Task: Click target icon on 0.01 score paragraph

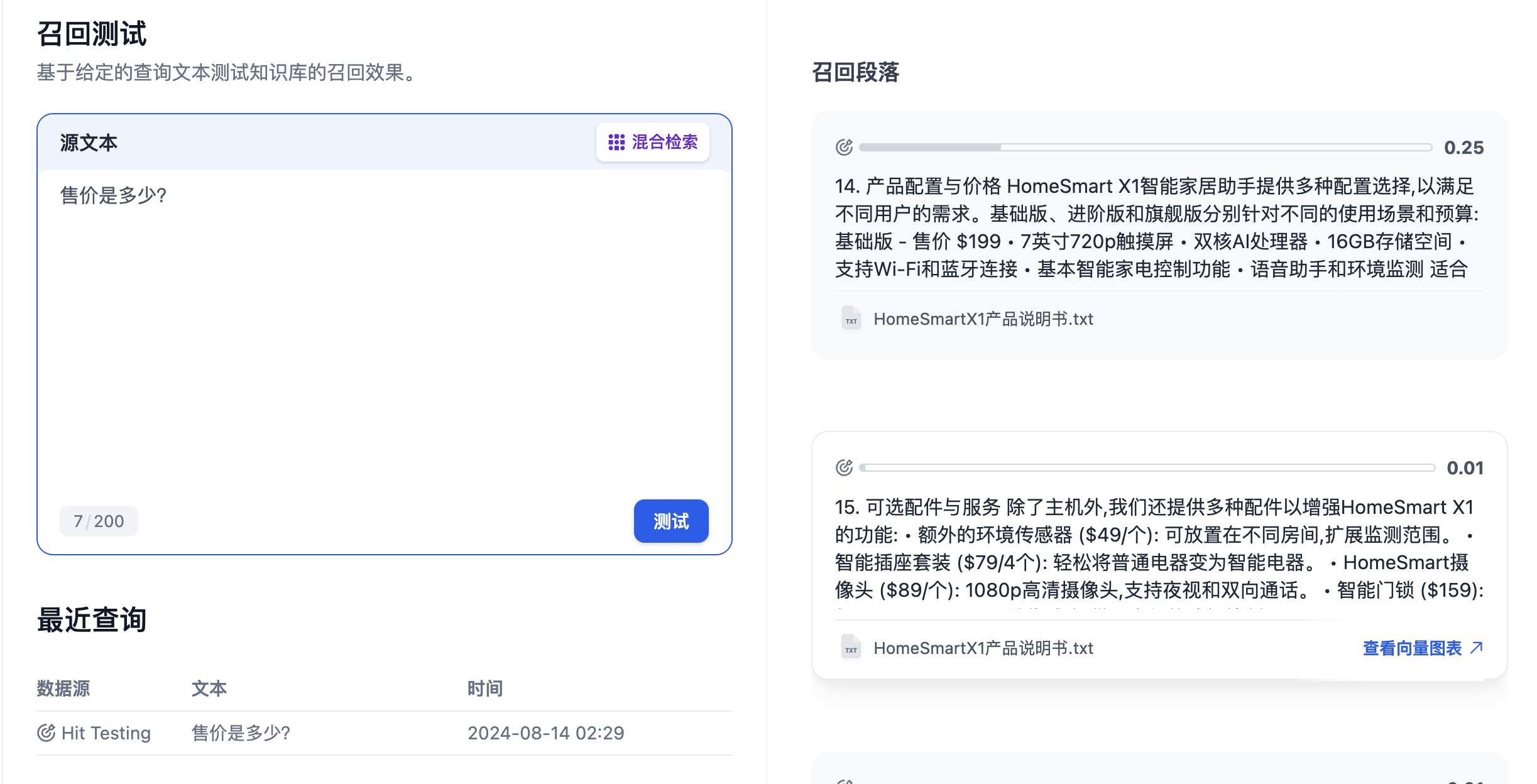Action: coord(844,468)
